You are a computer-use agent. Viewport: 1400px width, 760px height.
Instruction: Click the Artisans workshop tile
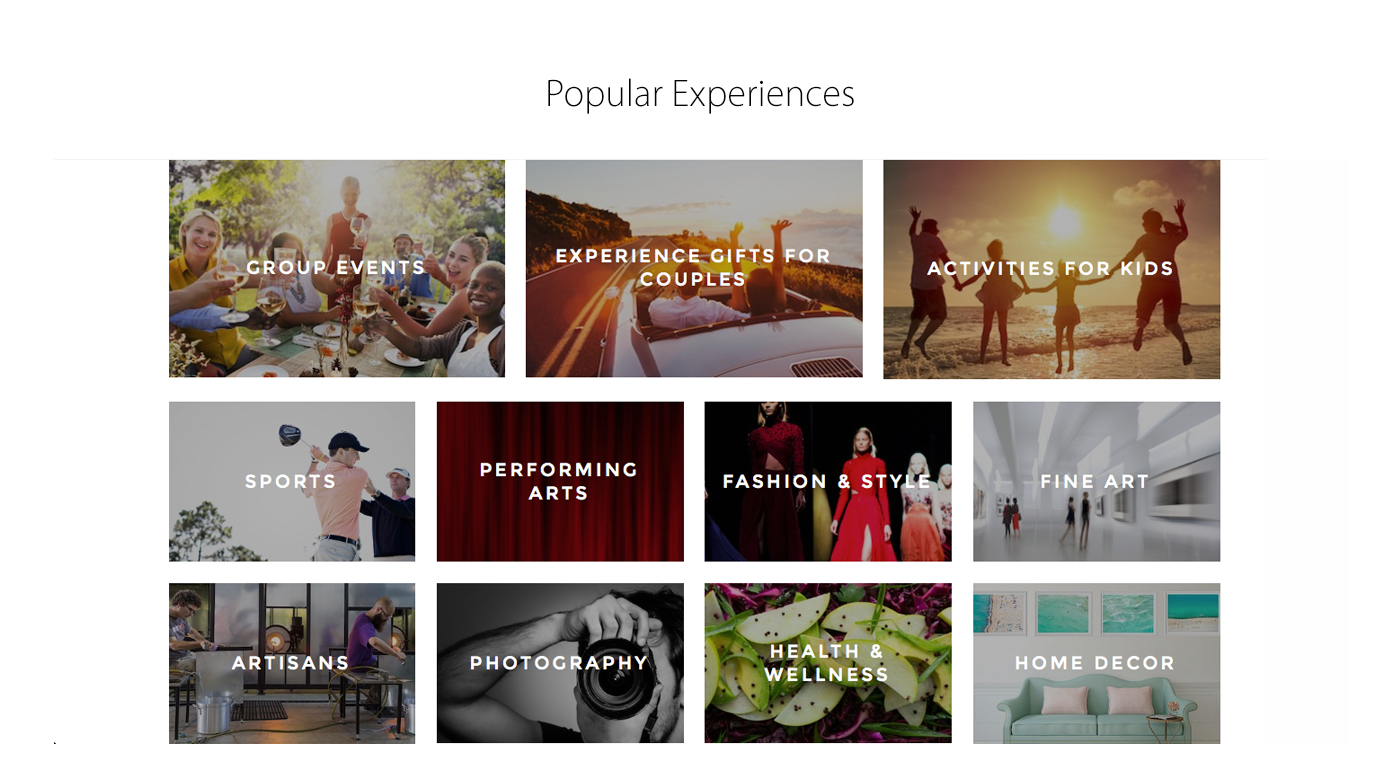[291, 700]
